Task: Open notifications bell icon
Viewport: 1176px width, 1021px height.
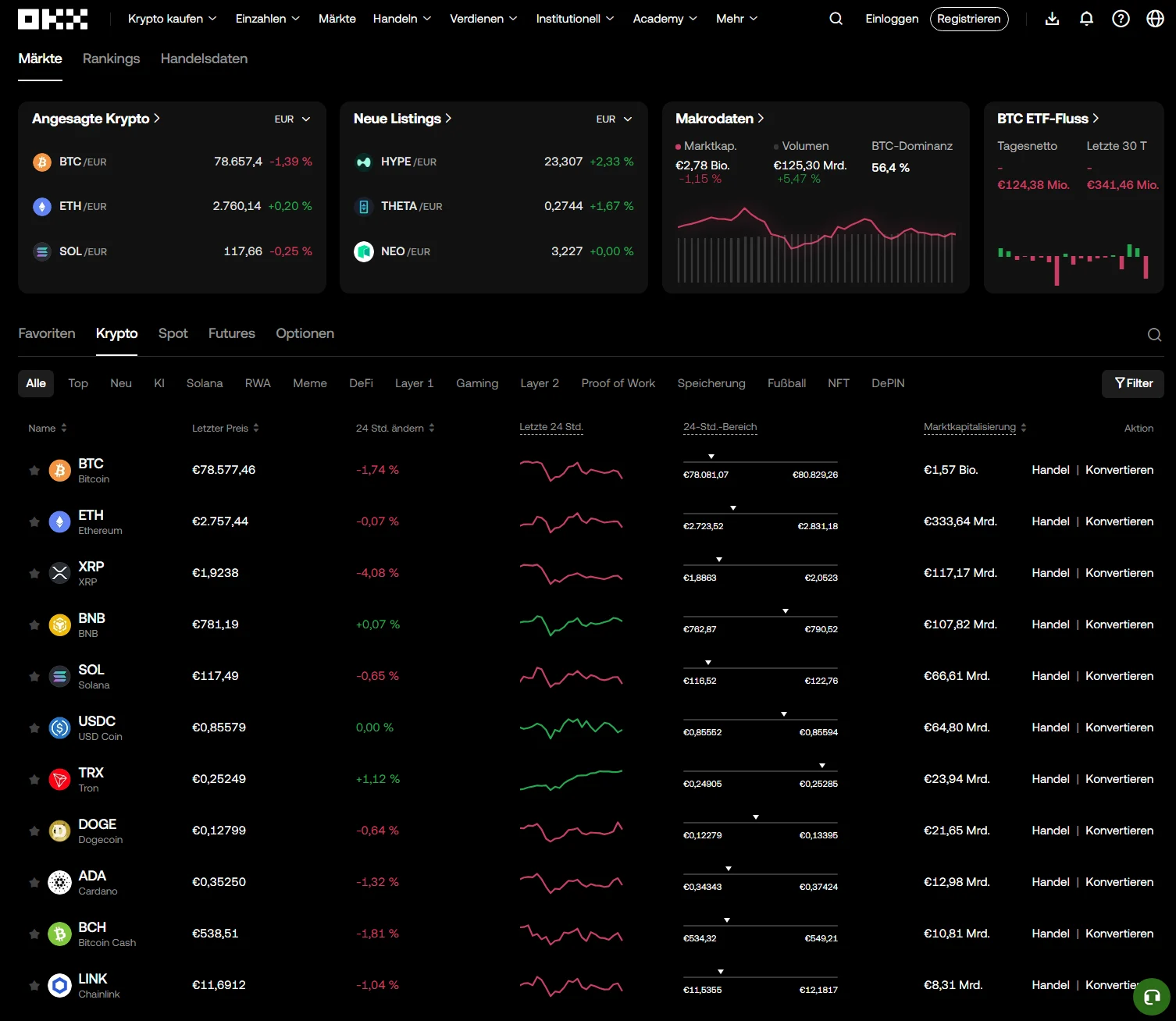Action: tap(1086, 19)
